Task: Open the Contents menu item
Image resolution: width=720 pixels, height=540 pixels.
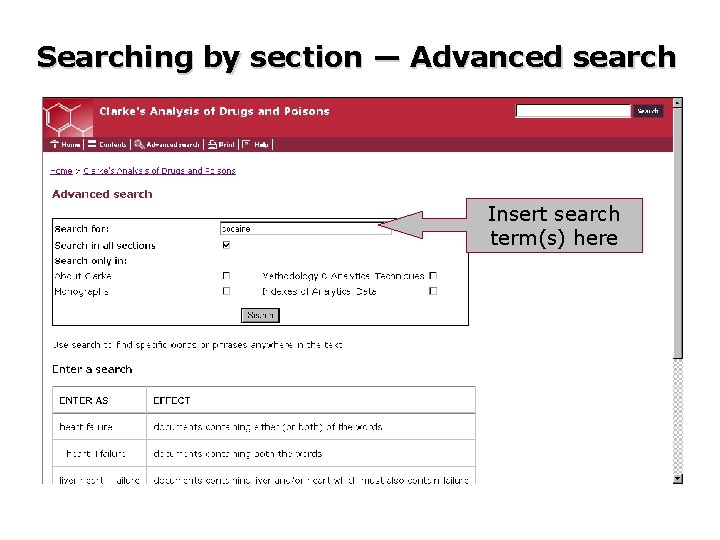Action: point(112,145)
